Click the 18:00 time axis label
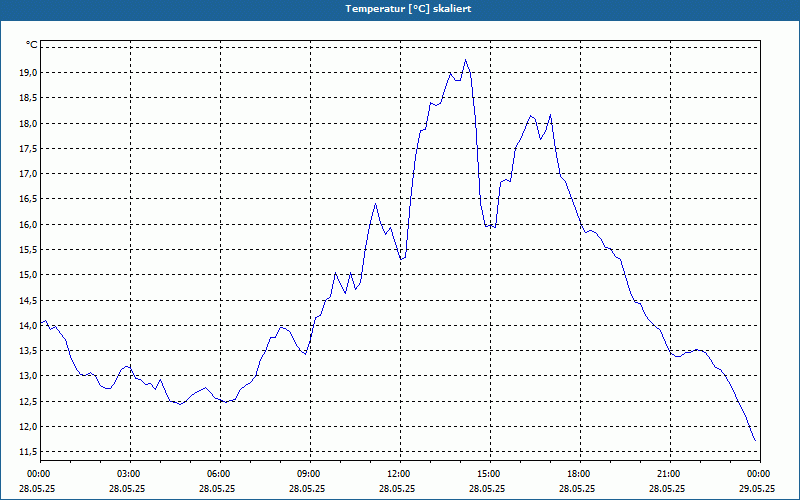This screenshot has width=800, height=500. click(580, 474)
